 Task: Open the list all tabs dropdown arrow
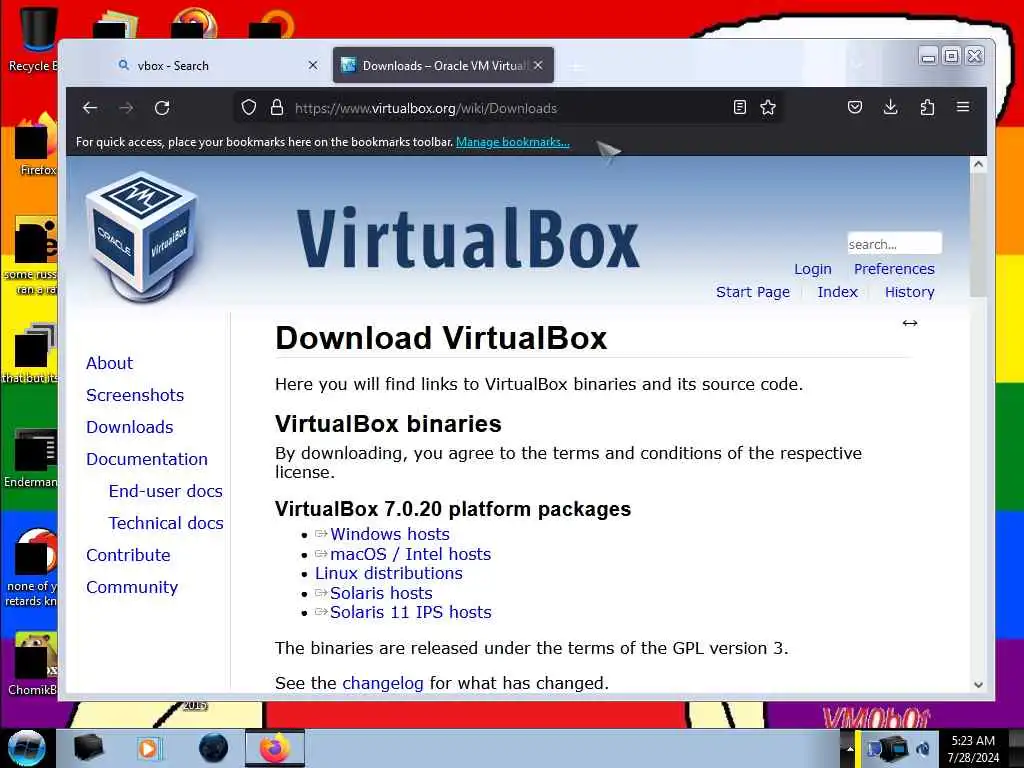tap(857, 65)
